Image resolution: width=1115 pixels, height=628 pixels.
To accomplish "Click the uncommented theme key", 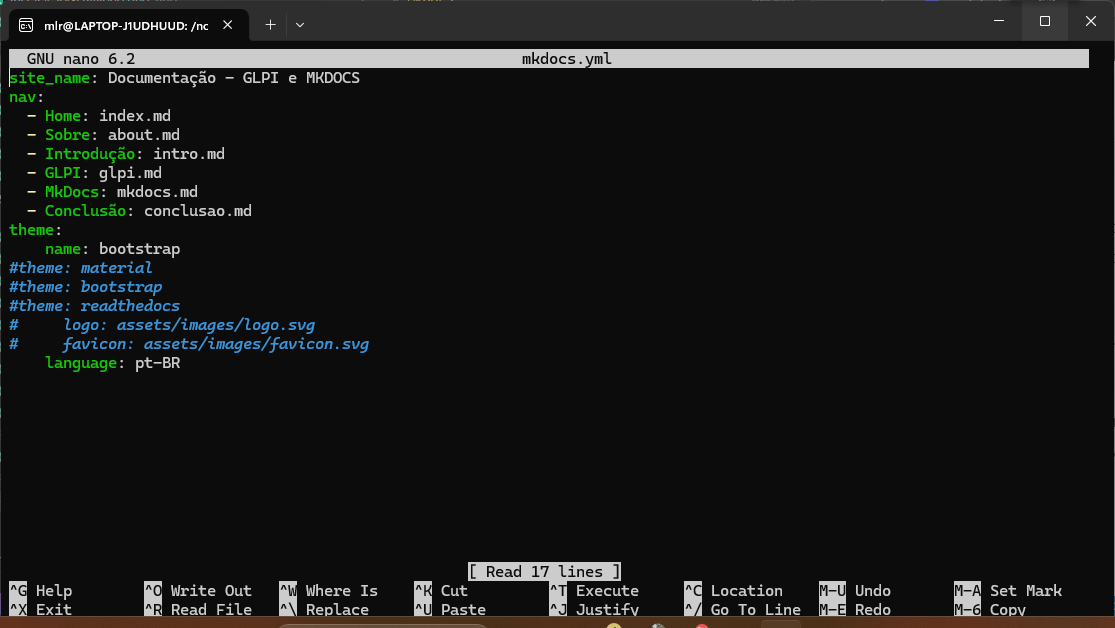I will (31, 230).
